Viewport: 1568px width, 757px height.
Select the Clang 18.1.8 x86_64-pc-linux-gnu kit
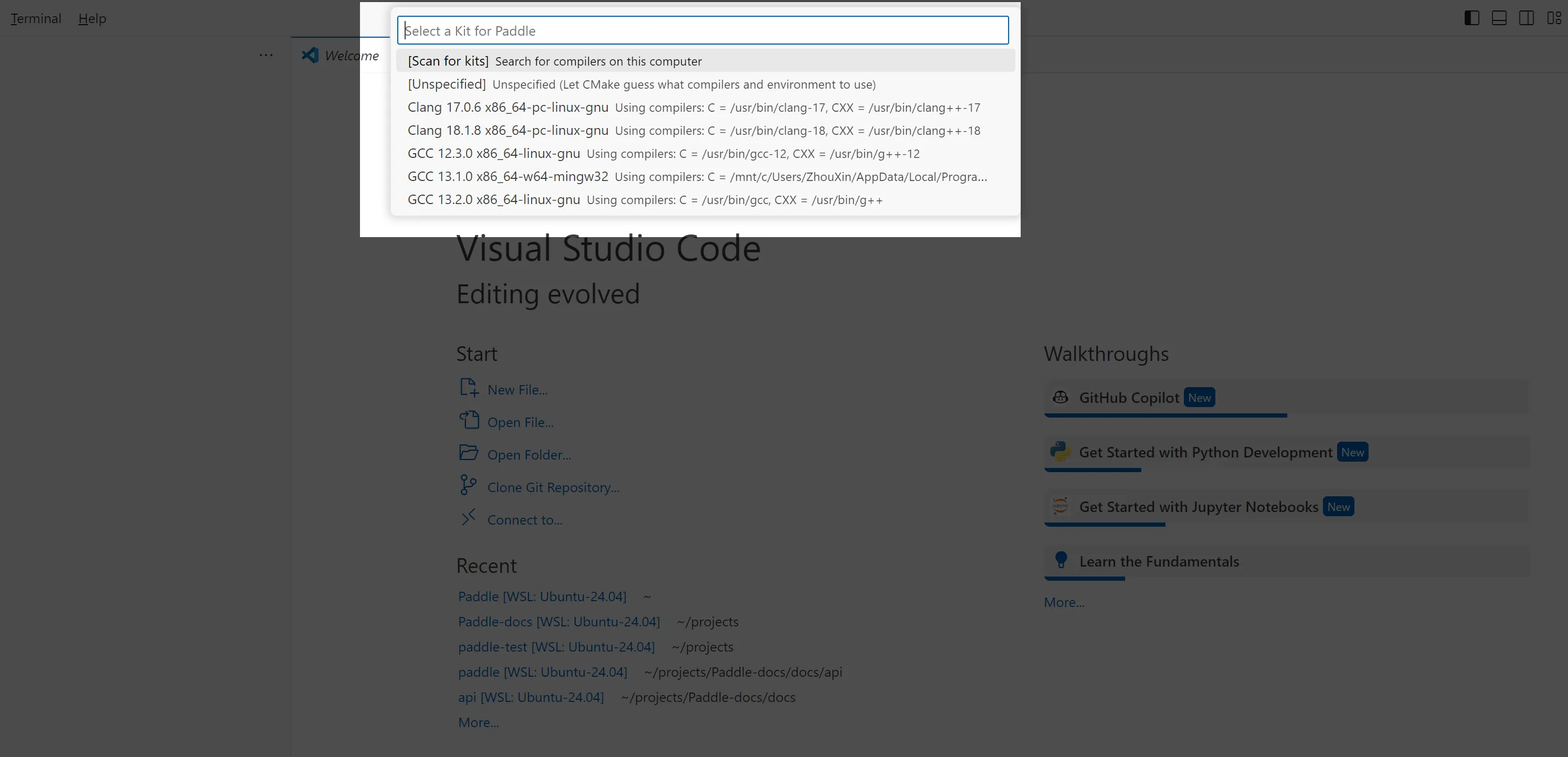coord(705,130)
